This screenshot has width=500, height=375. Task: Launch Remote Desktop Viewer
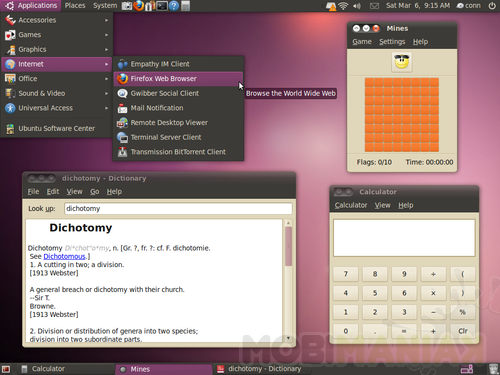179,123
